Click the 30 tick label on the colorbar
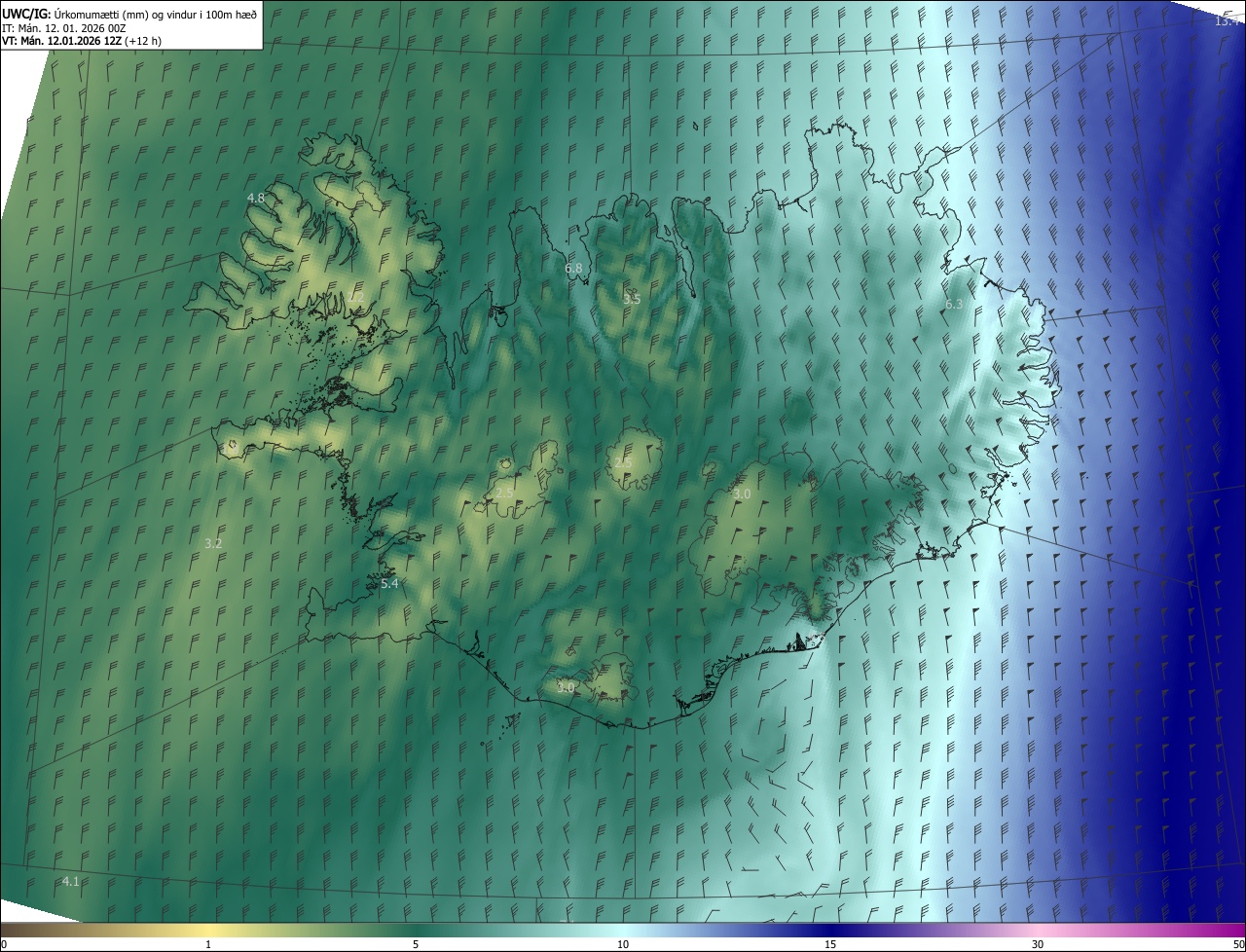Screen dimensions: 1246x952 tap(1038, 944)
